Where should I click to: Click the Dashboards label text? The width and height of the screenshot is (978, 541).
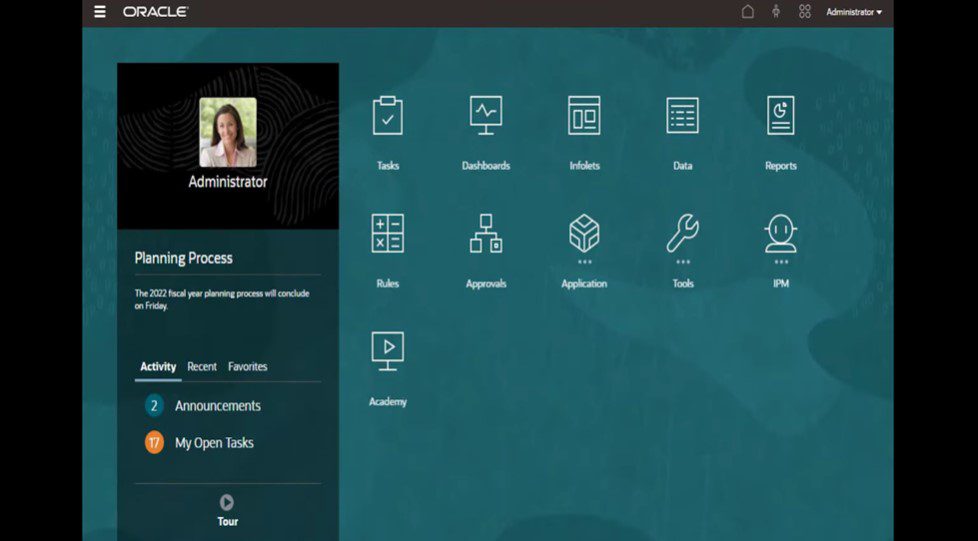click(486, 166)
